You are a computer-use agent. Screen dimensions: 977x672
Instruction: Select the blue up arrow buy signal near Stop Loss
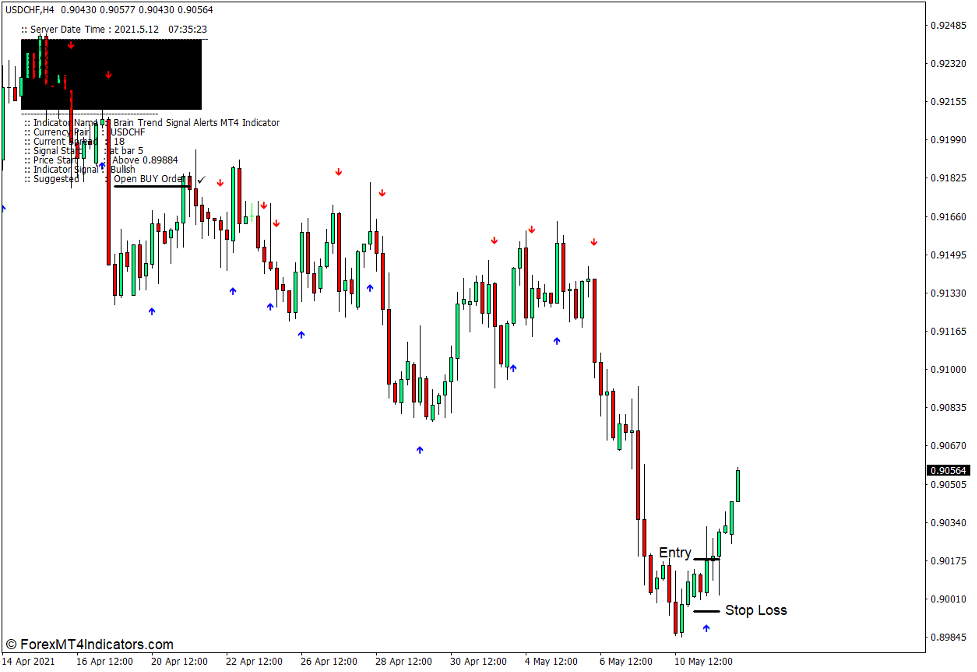705,629
